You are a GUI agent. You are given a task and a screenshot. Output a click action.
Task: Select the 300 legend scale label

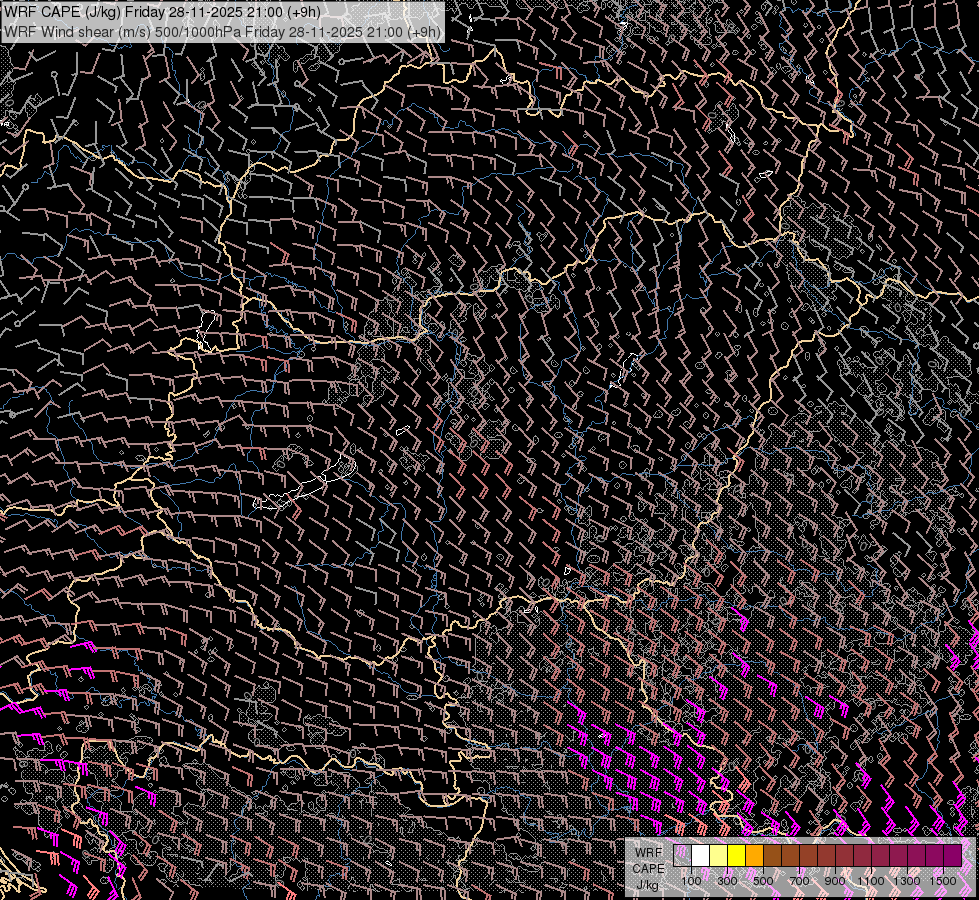727,881
